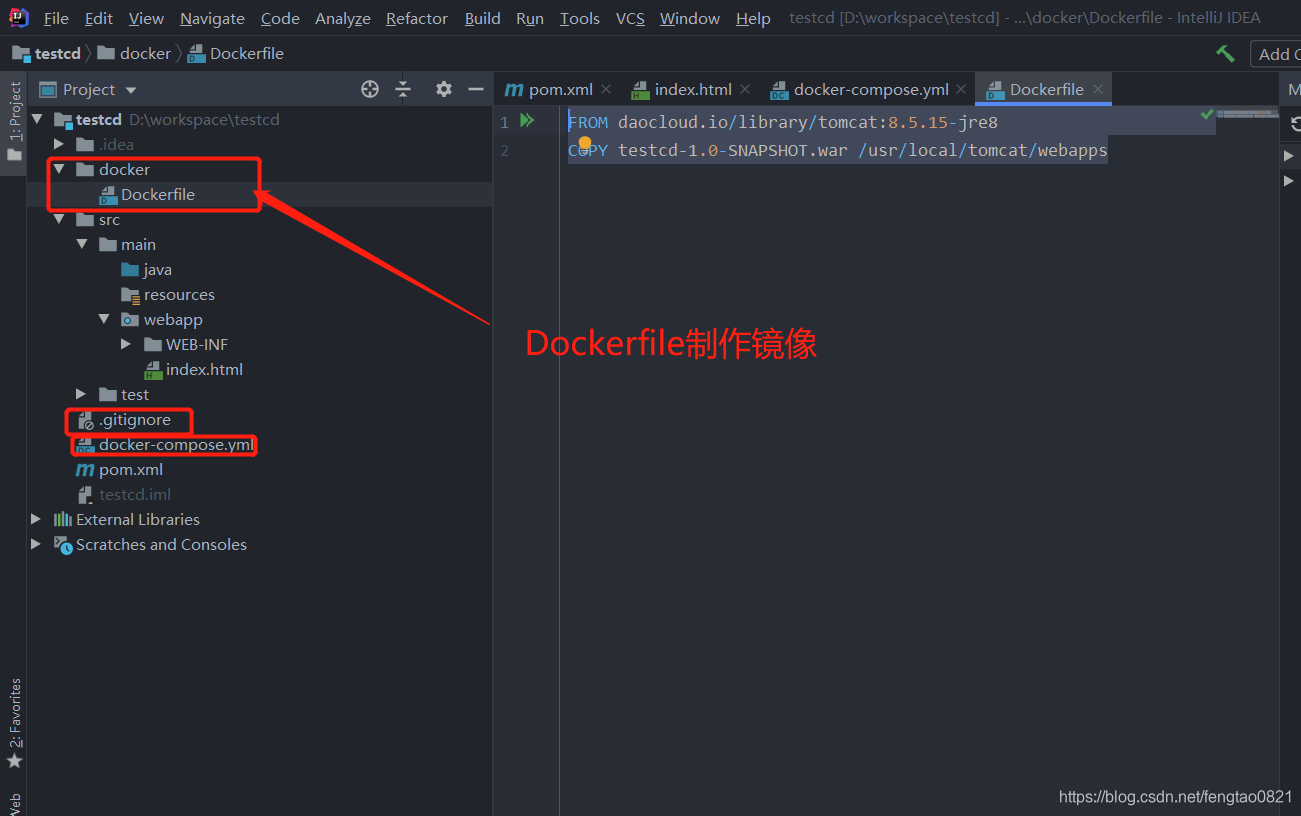This screenshot has width=1301, height=816.
Task: Click the resources folder icon
Action: pos(130,294)
